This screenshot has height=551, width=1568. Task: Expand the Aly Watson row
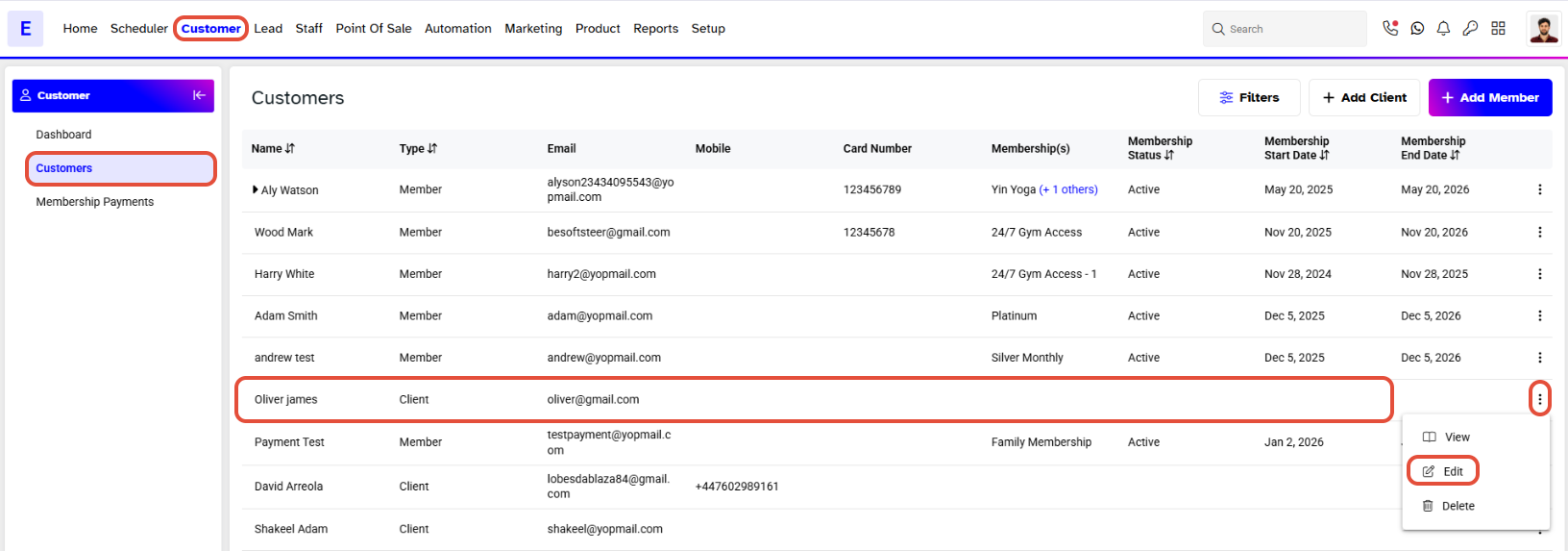255,189
